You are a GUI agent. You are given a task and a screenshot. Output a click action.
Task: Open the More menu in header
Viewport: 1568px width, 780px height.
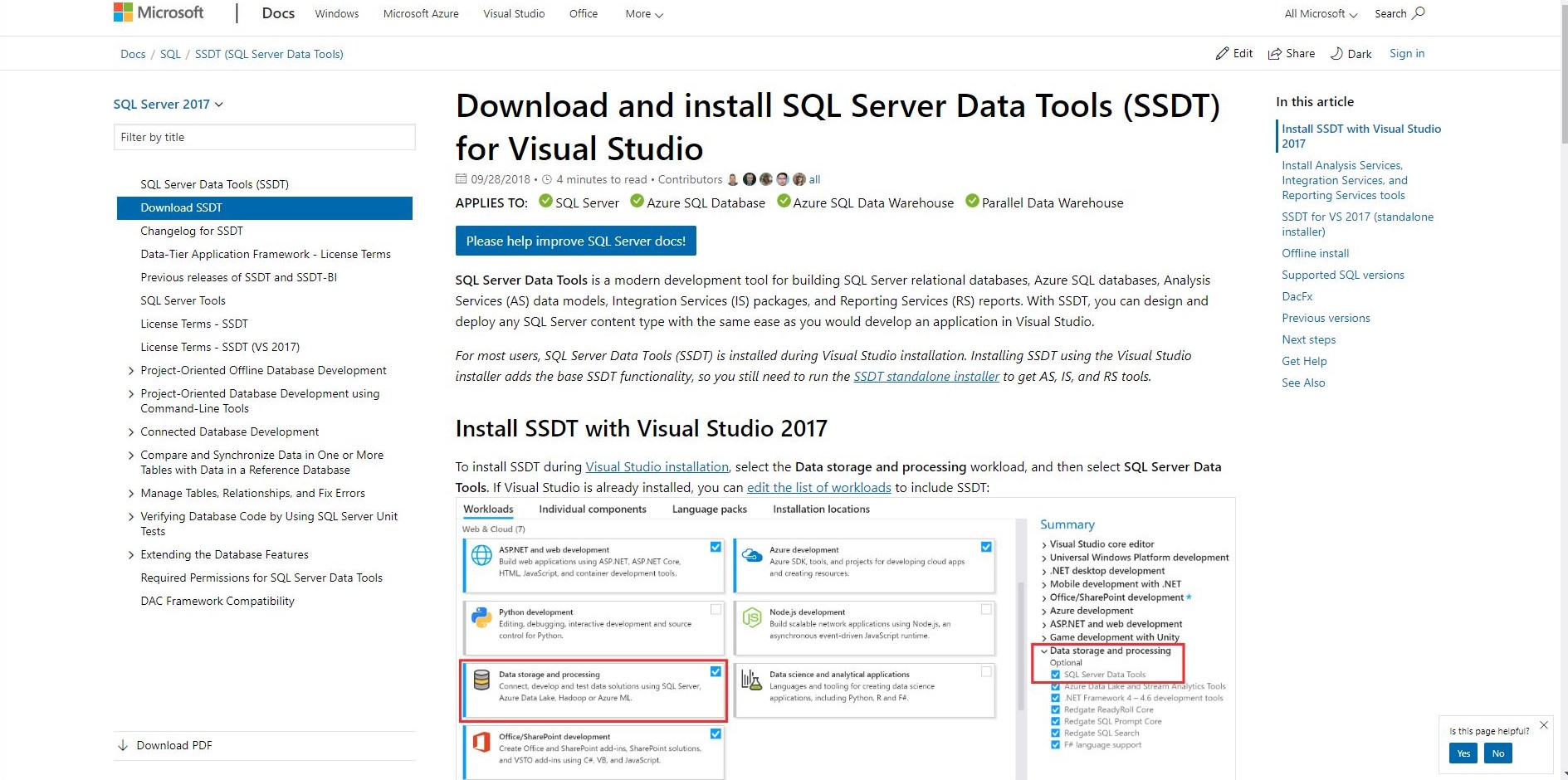click(643, 14)
